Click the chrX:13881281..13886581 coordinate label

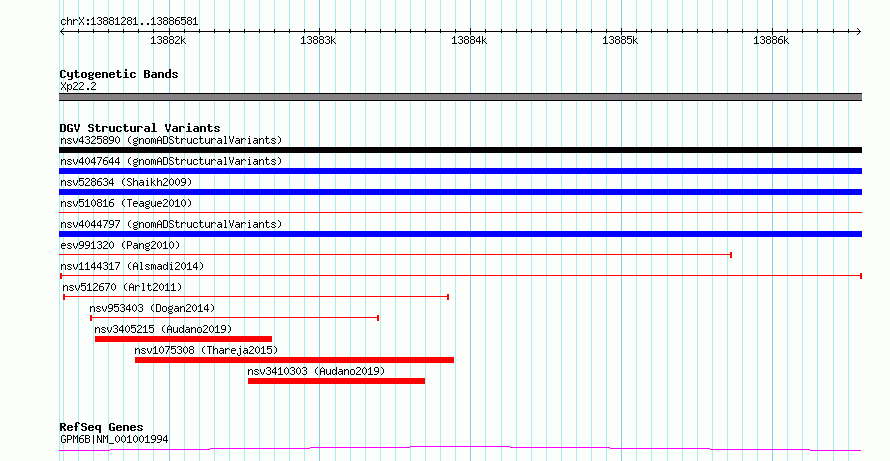coord(129,22)
